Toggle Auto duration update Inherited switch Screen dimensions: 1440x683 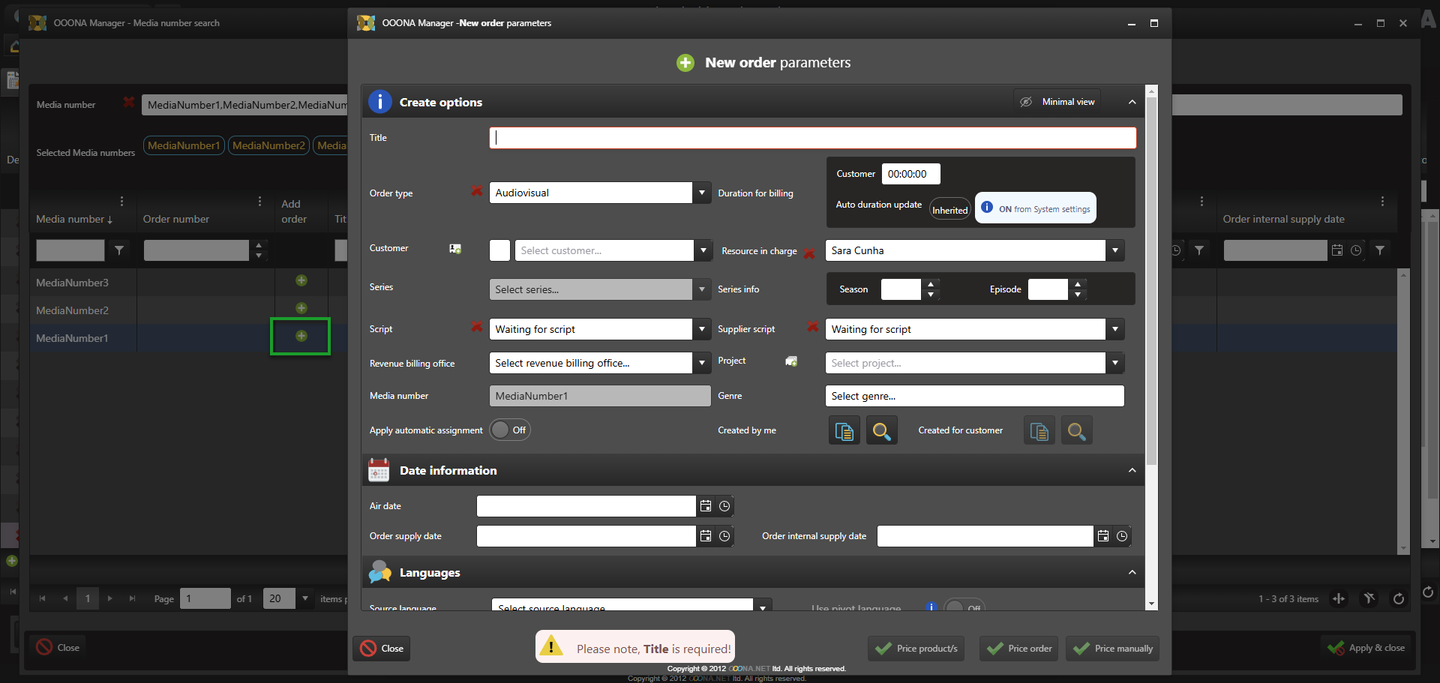[949, 209]
